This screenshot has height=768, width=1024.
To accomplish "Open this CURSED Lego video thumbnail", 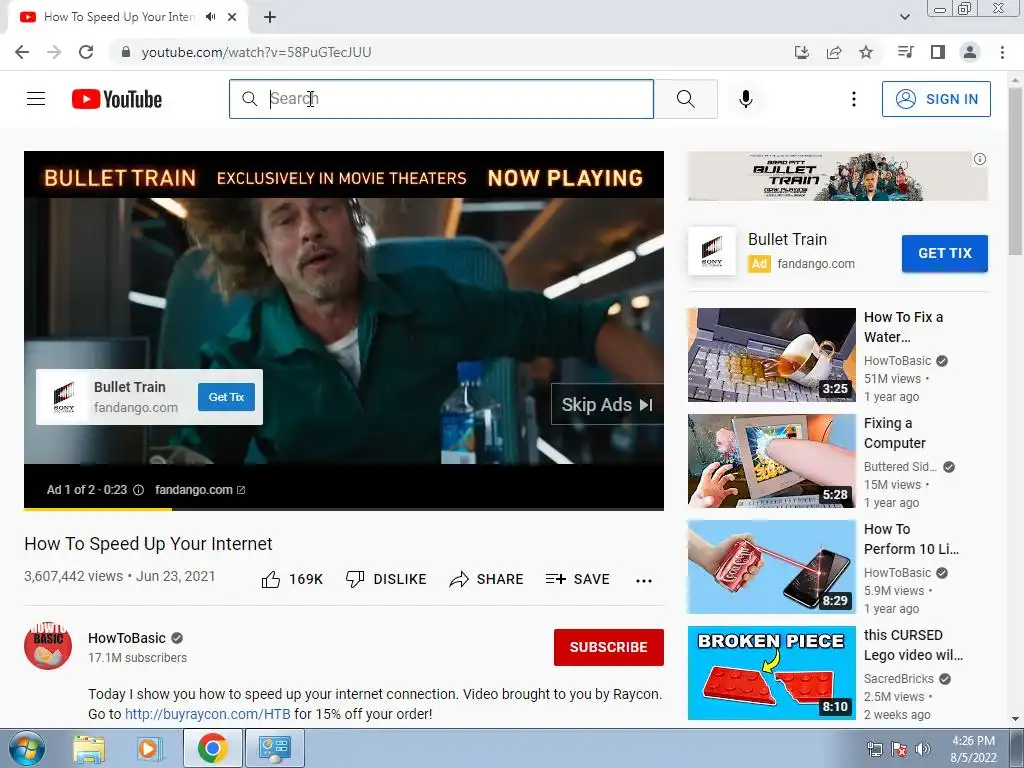I will coord(771,673).
